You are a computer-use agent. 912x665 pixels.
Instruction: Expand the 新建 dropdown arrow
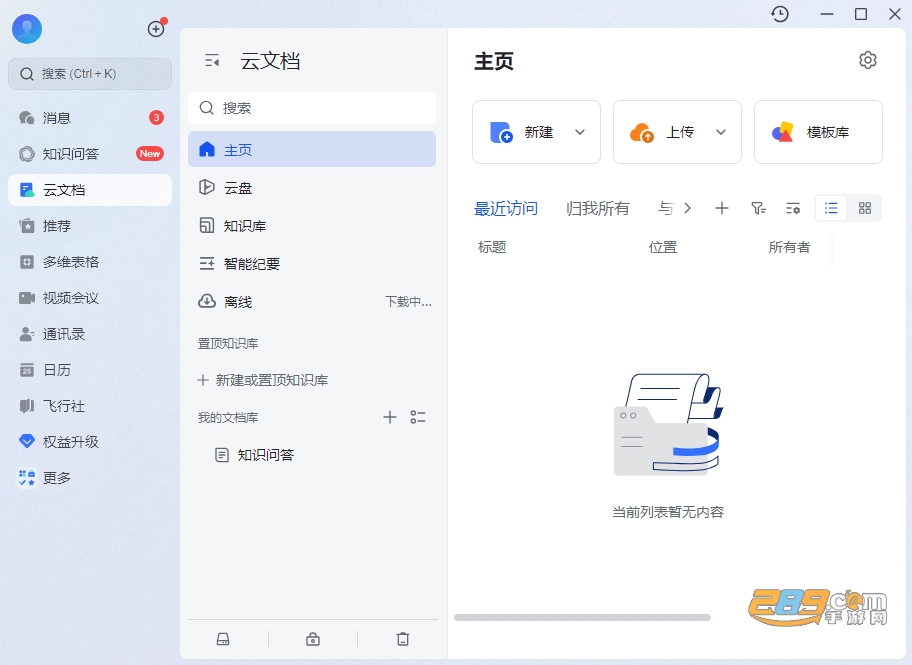[580, 132]
